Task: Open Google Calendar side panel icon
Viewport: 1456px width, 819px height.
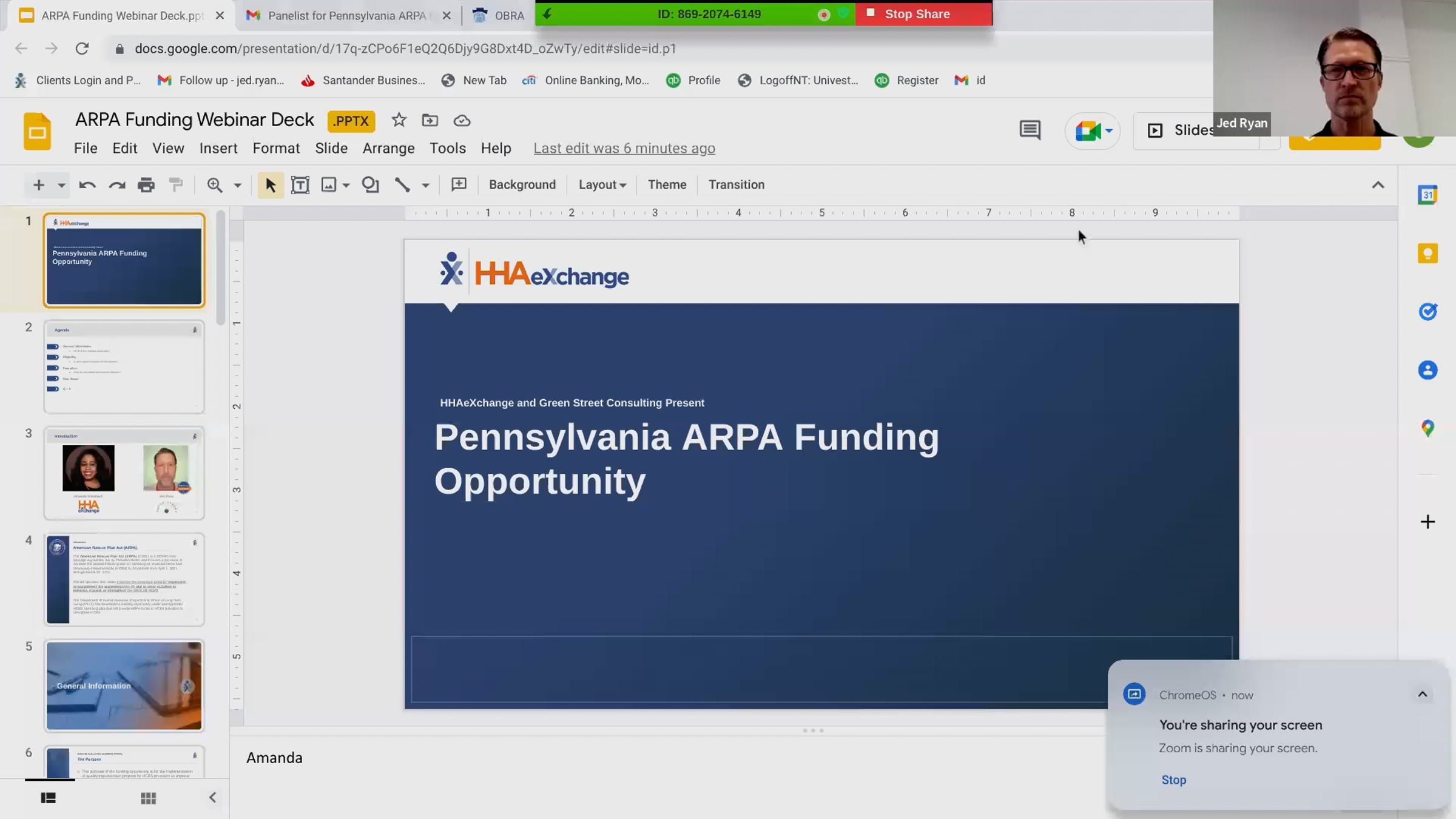Action: point(1427,195)
